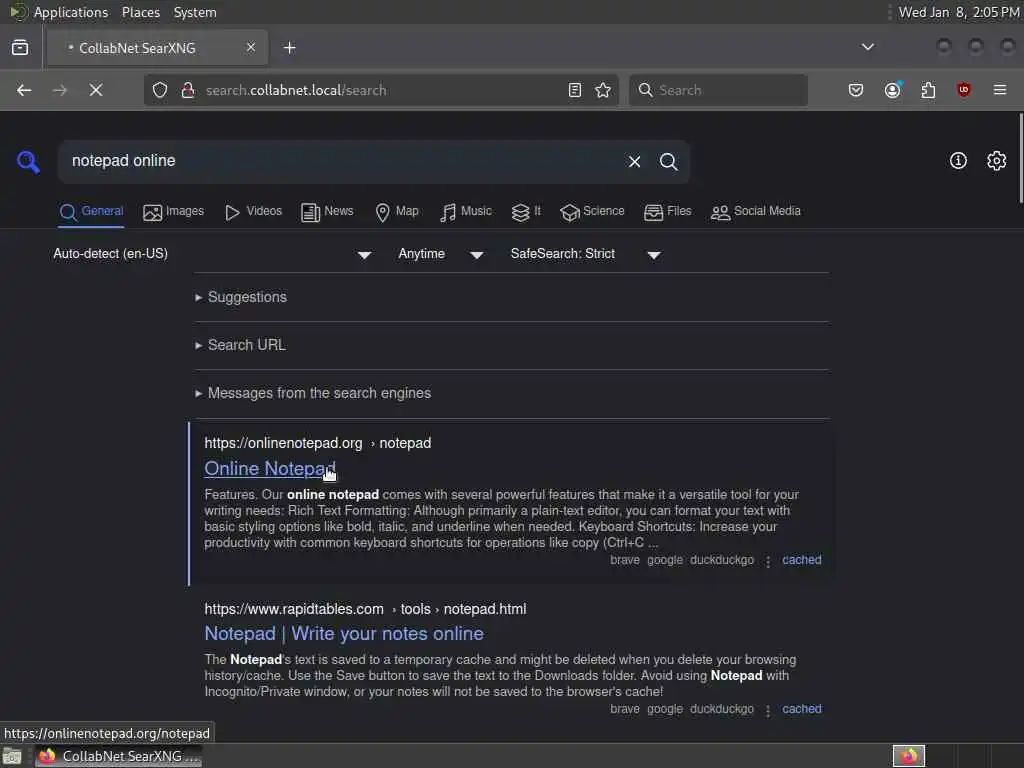Open the Places menu
Viewport: 1024px width, 768px height.
point(141,12)
